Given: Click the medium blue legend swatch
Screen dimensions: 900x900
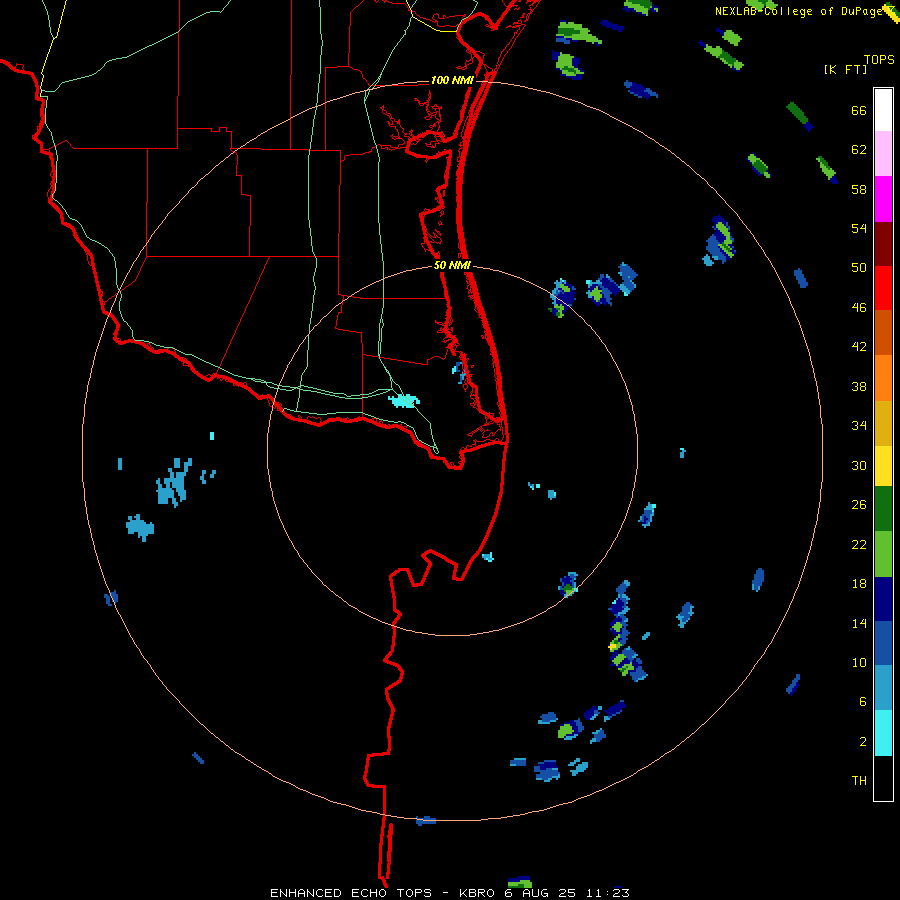Looking at the screenshot, I should pyautogui.click(x=883, y=643).
